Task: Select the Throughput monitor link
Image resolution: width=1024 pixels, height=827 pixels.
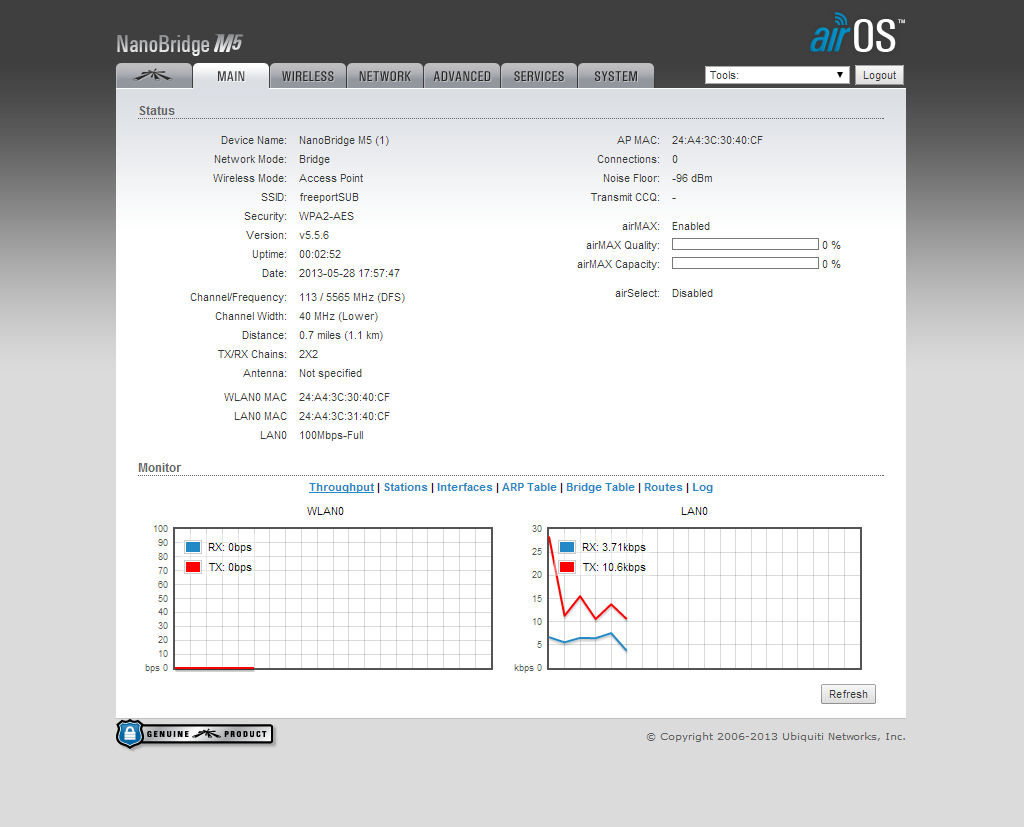Action: [x=341, y=487]
